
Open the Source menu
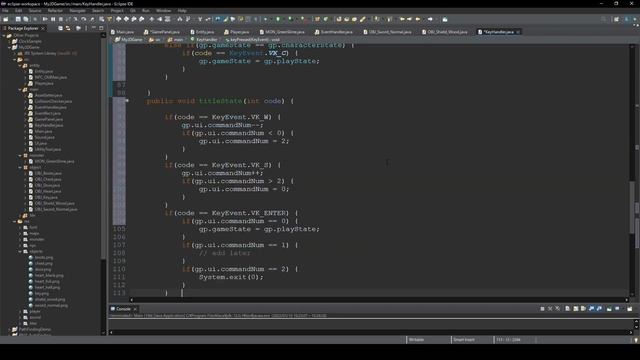click(35, 11)
